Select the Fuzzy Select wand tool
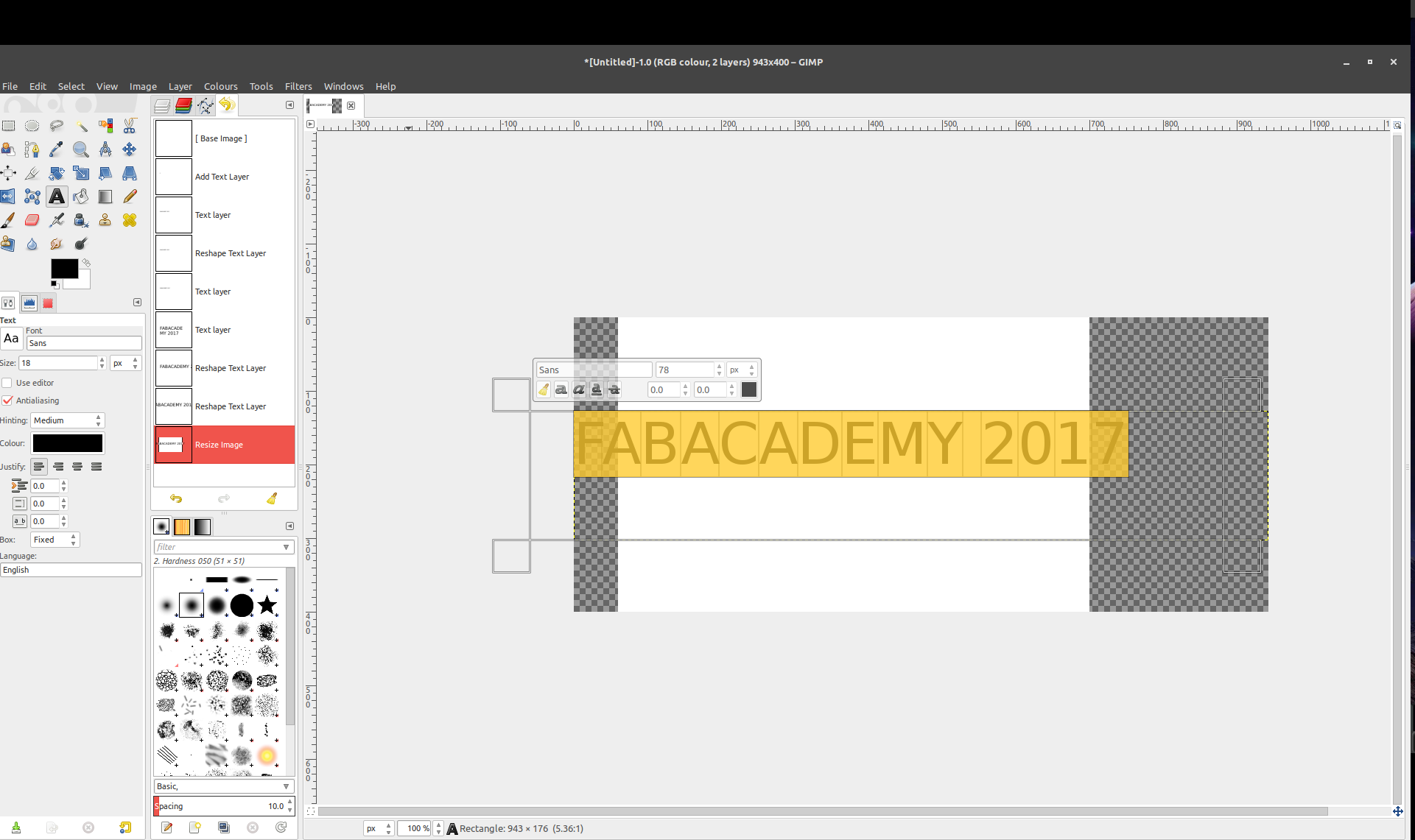Screen dimensions: 1415x840 pyautogui.click(x=81, y=126)
